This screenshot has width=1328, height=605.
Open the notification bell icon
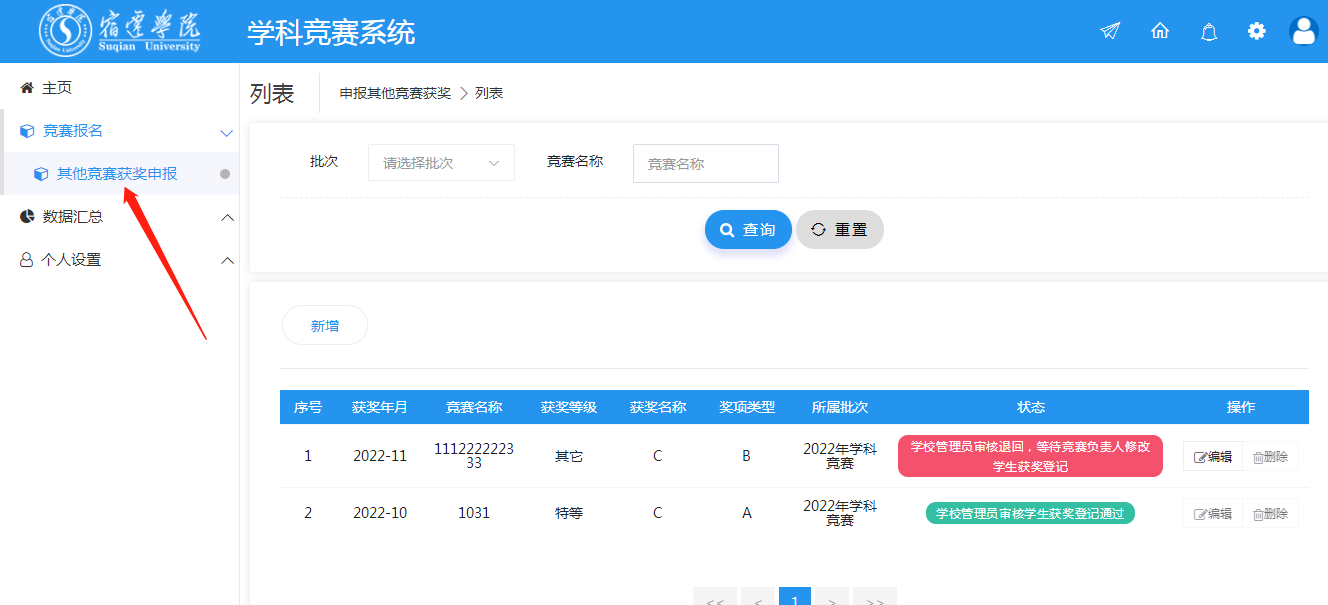tap(1208, 32)
